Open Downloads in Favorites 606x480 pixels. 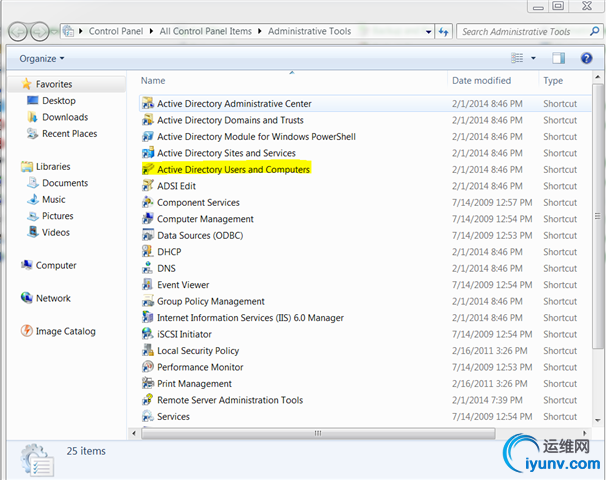[x=65, y=117]
